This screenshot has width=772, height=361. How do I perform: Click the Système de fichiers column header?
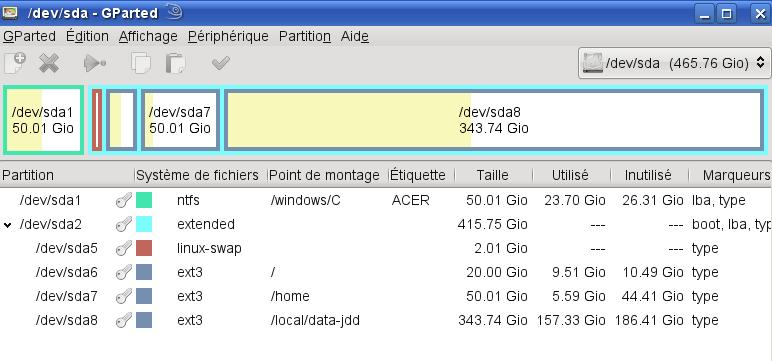click(x=197, y=175)
